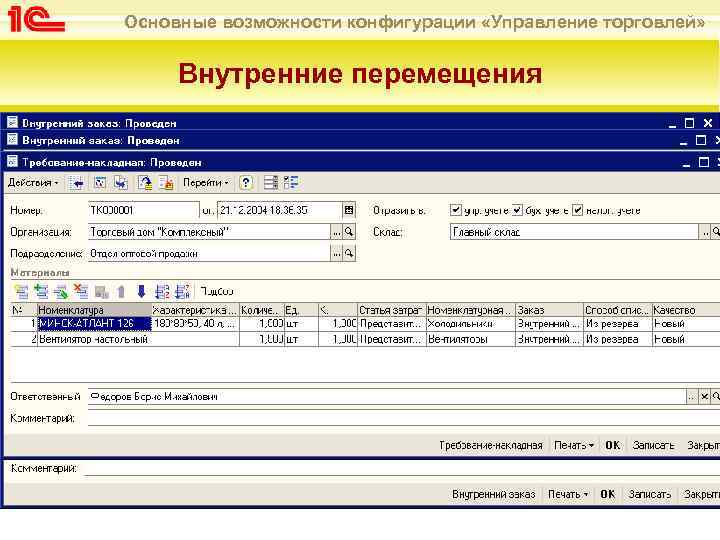
Task: Sort rows ascending in Материалы toolbar
Action: 162,292
